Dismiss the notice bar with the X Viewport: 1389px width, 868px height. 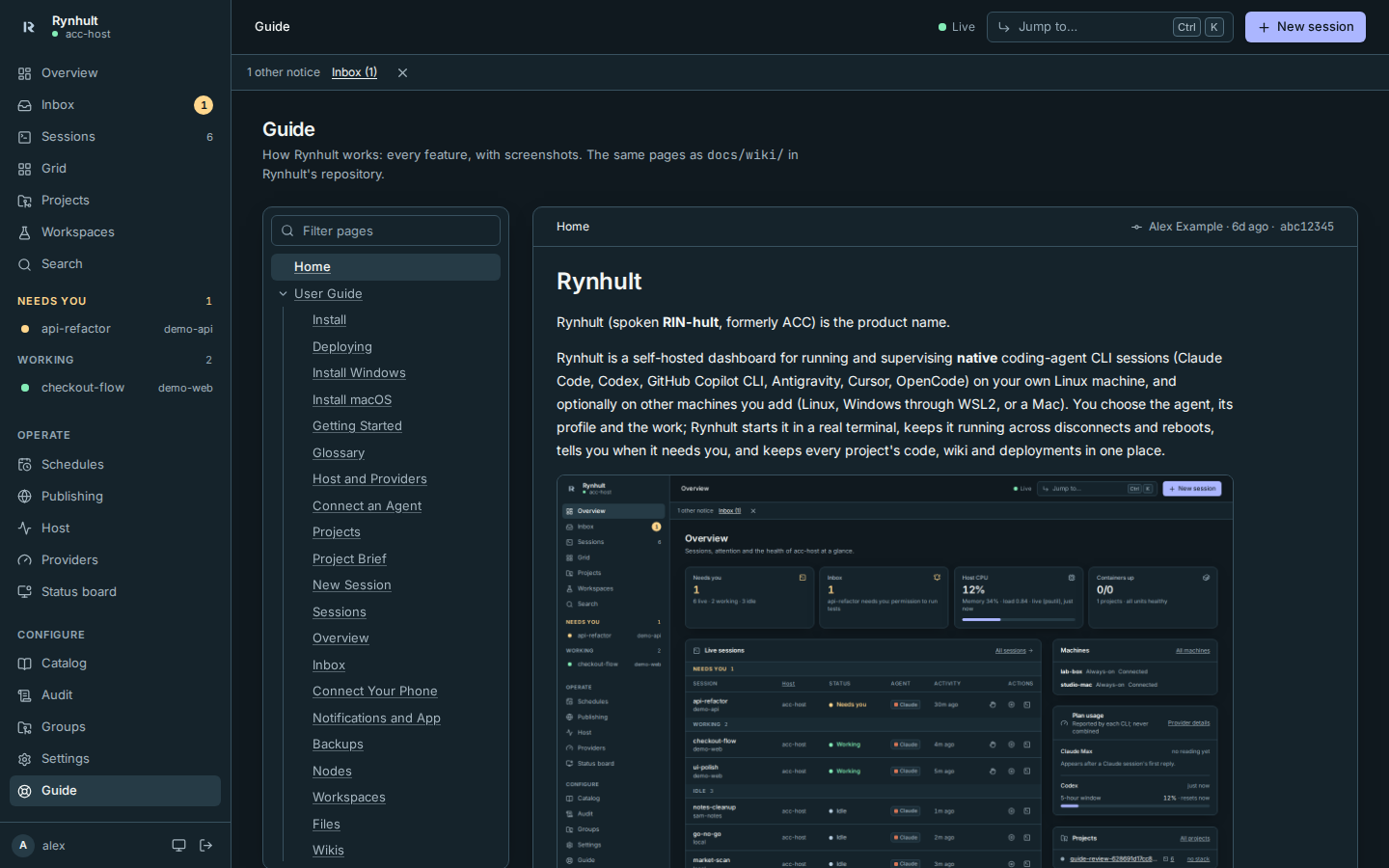point(402,72)
